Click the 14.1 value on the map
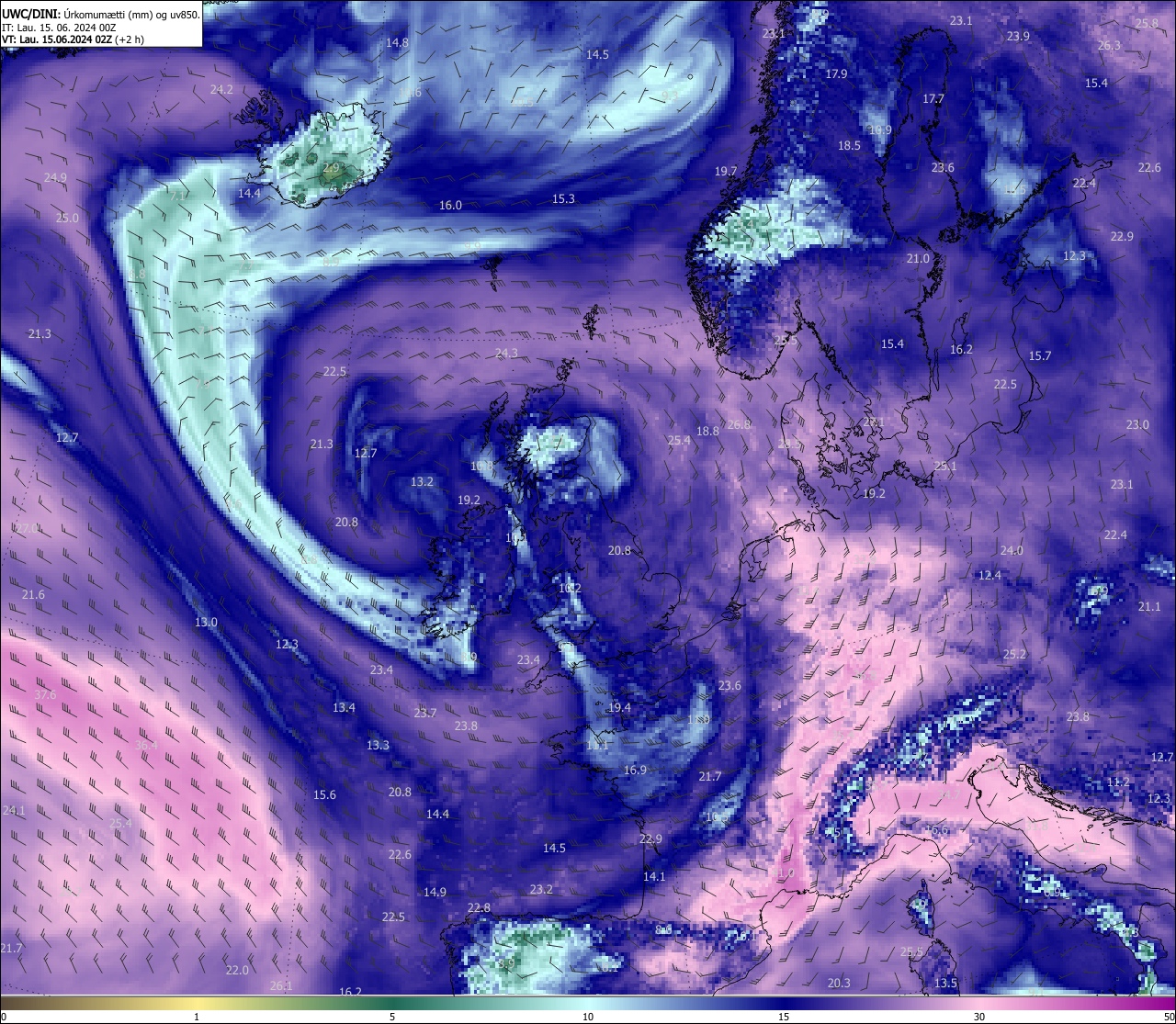The width and height of the screenshot is (1176, 1024). 653,877
